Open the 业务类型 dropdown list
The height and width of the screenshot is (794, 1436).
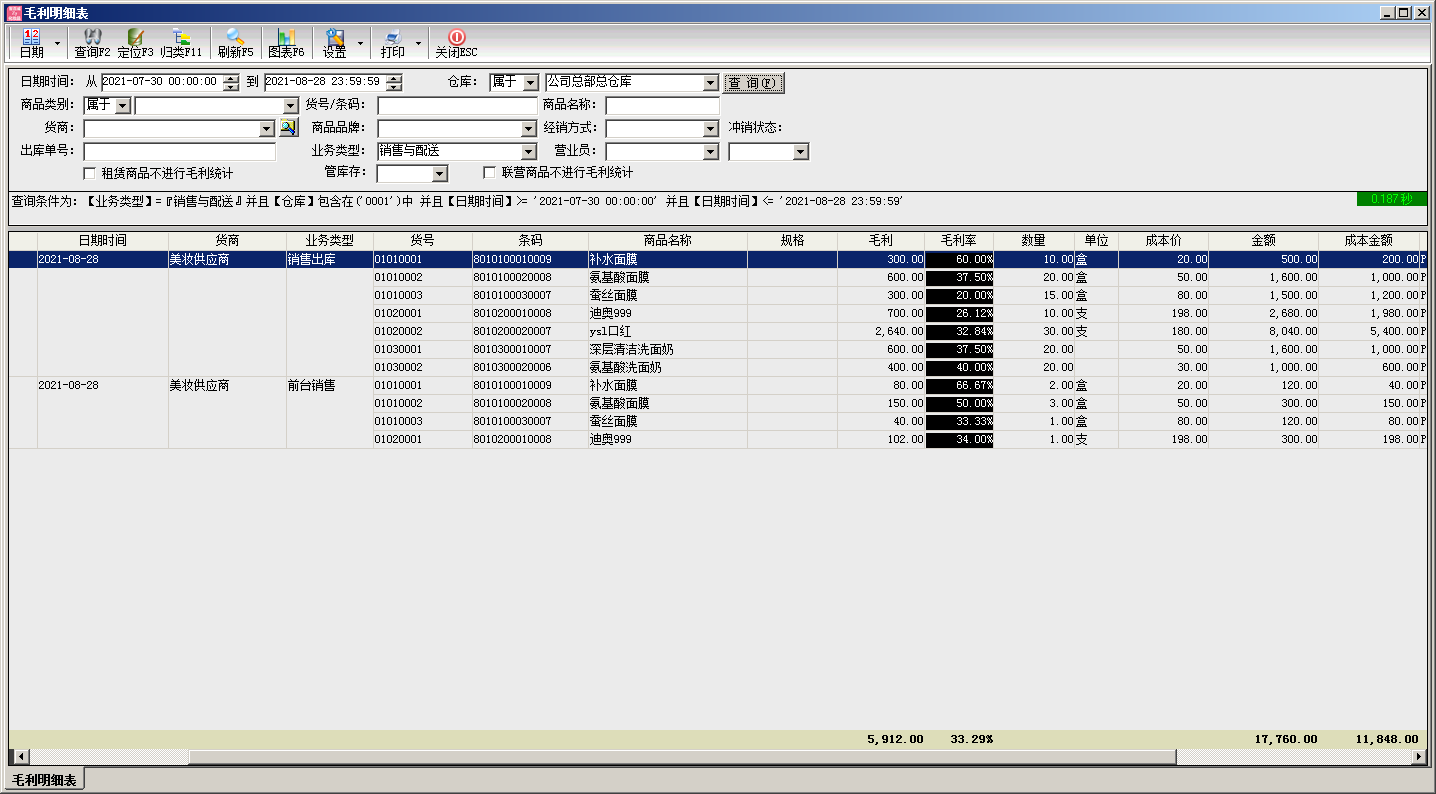pos(529,152)
